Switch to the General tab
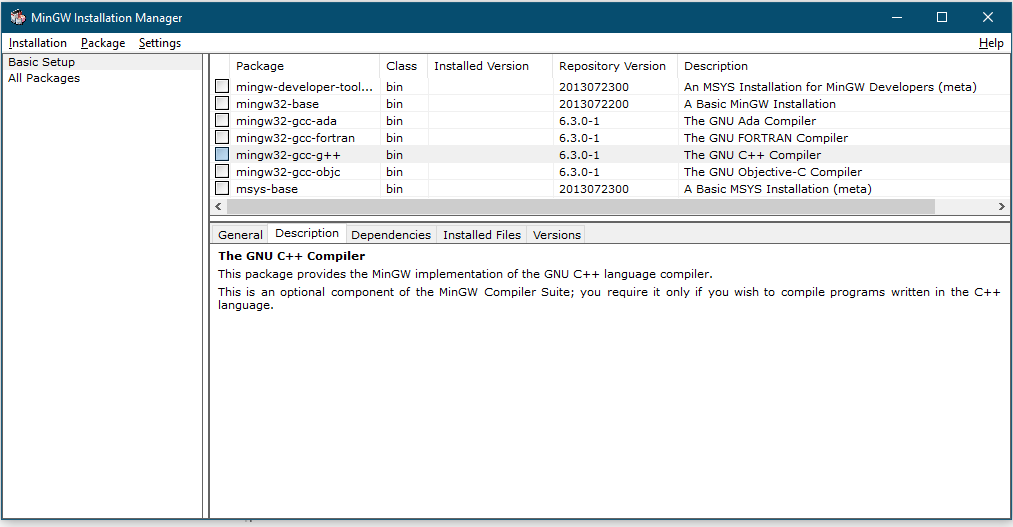 240,235
